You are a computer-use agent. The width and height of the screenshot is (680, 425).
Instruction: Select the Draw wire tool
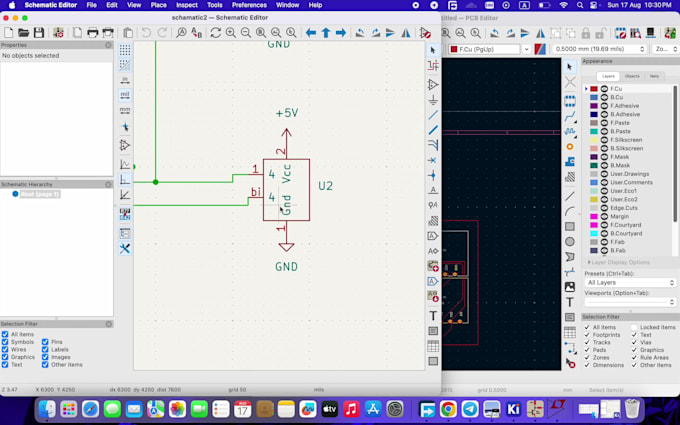(x=433, y=115)
